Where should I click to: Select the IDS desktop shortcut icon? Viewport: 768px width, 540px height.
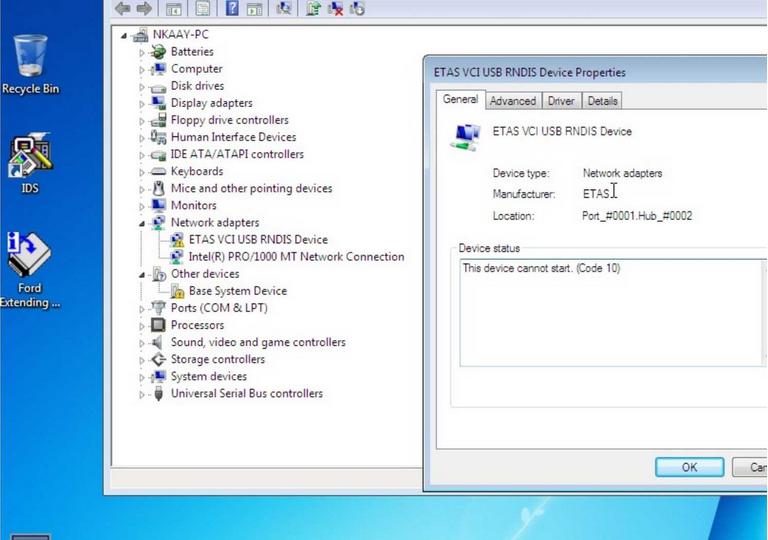(x=30, y=160)
